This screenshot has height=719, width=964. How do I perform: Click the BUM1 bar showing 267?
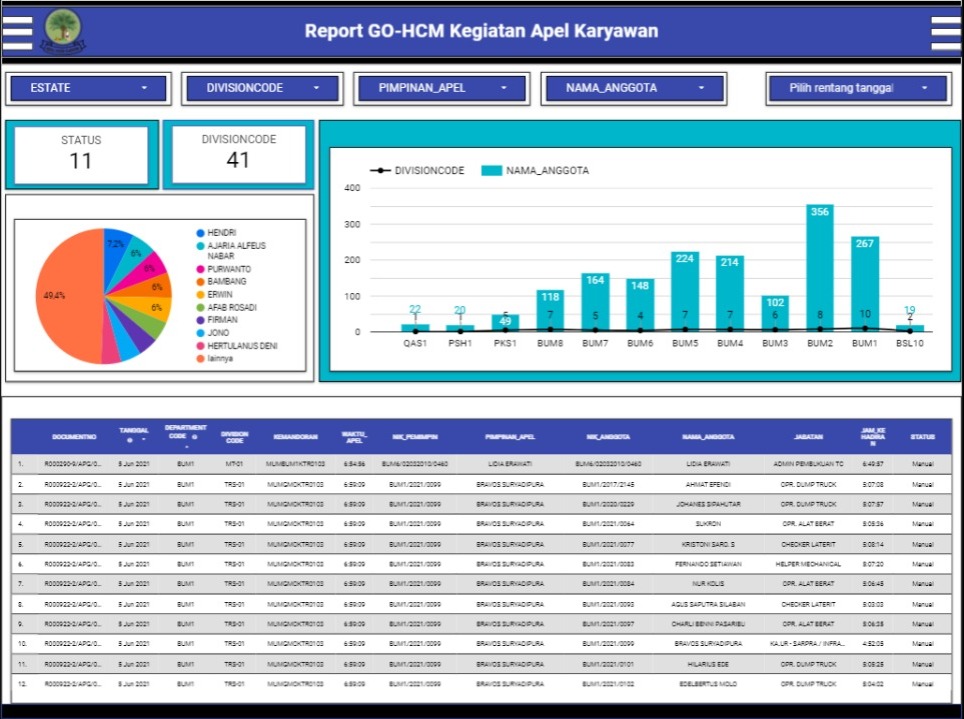pyautogui.click(x=865, y=284)
